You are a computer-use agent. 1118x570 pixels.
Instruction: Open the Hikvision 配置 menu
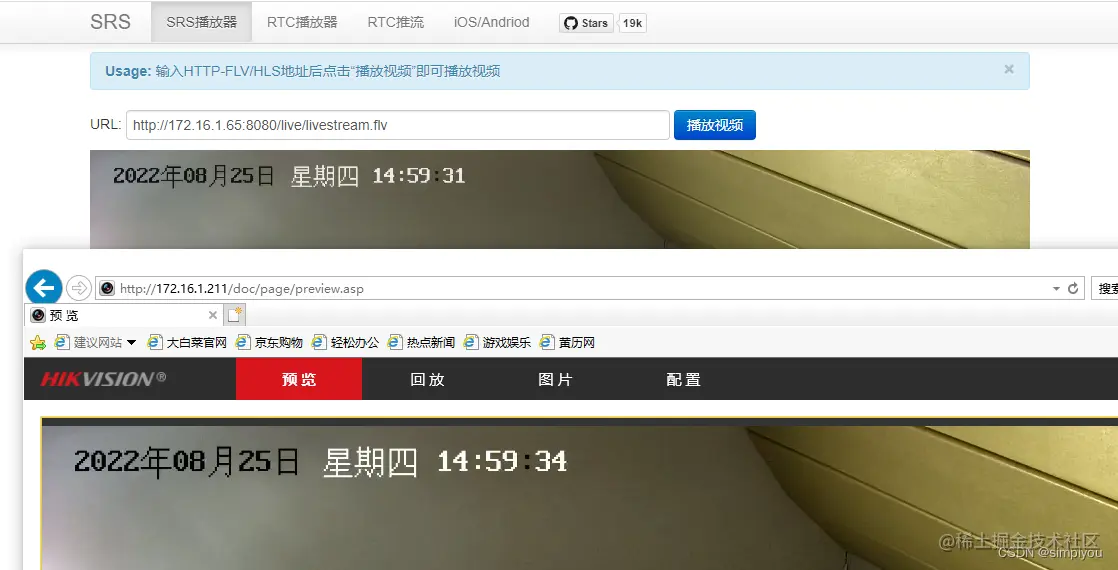pyautogui.click(x=683, y=379)
